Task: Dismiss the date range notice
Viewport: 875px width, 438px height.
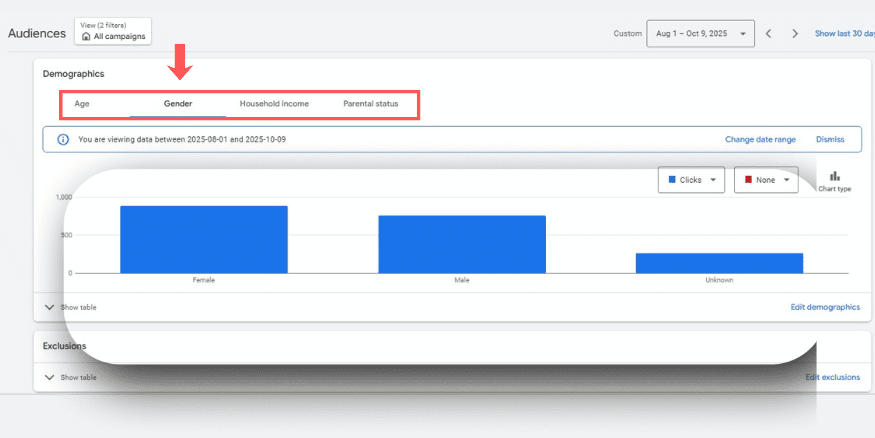Action: pos(830,140)
